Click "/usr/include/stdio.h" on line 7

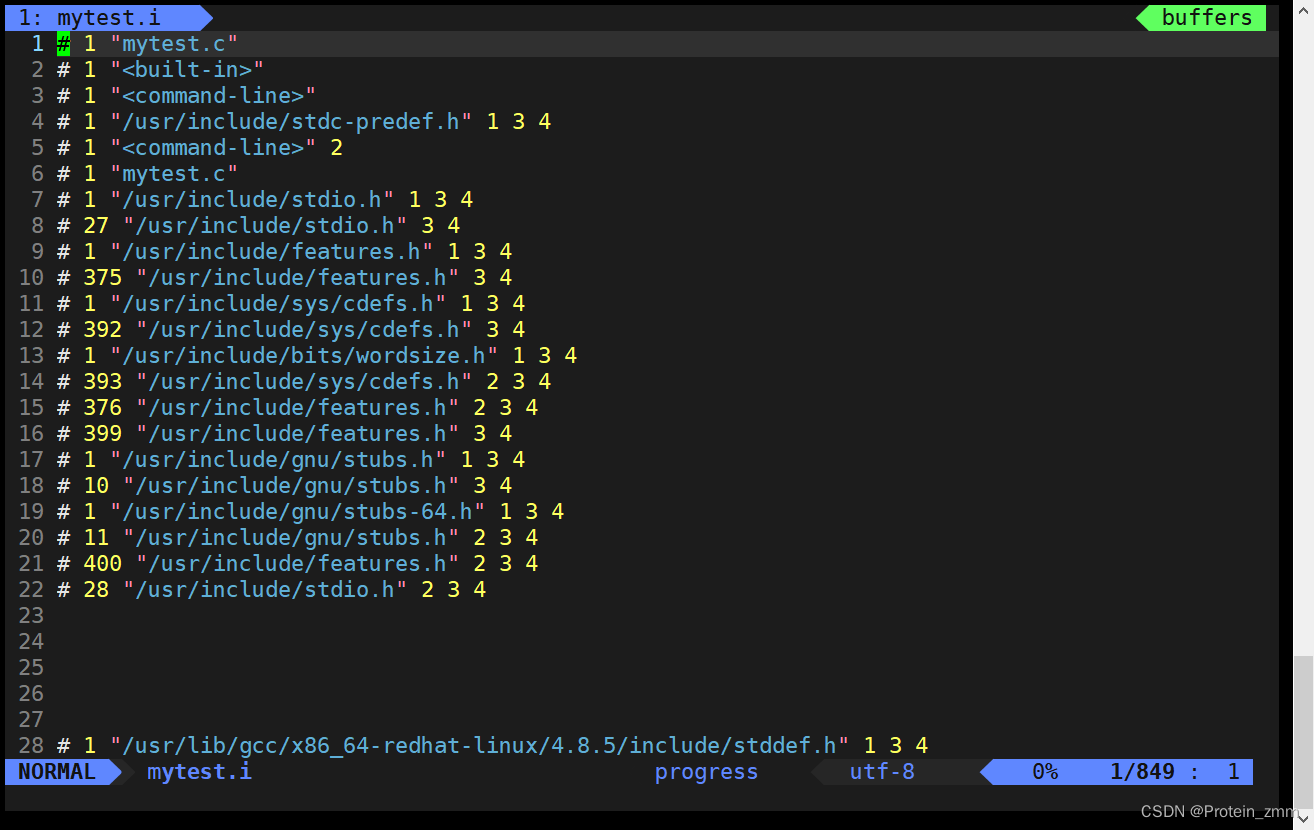click(252, 199)
